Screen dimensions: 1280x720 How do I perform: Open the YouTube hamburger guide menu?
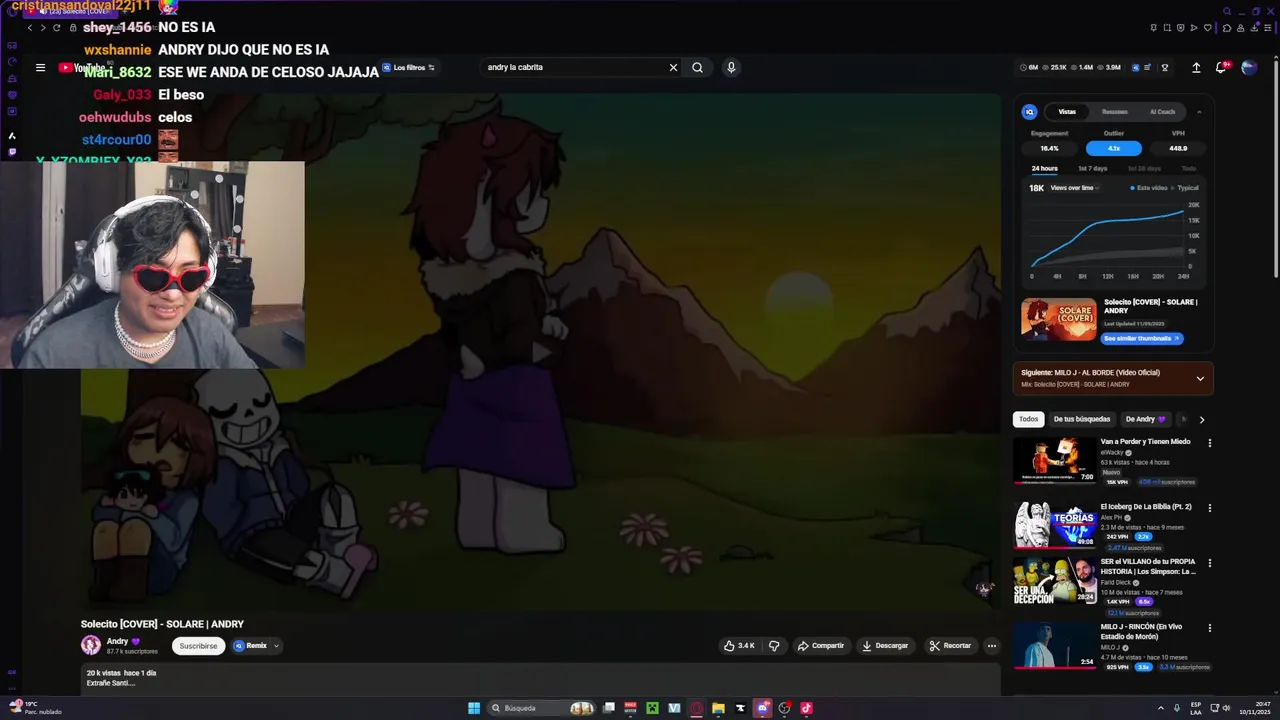click(40, 68)
